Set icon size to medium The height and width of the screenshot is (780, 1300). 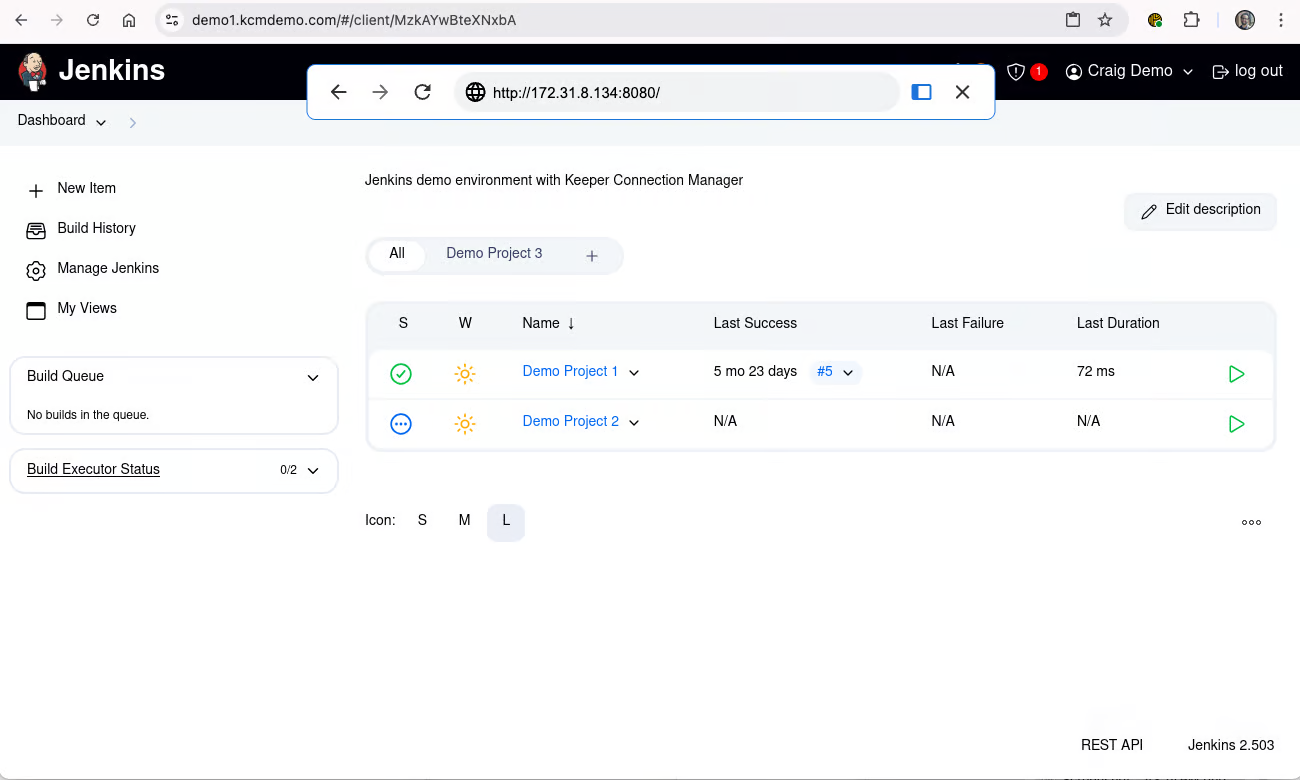coord(464,521)
